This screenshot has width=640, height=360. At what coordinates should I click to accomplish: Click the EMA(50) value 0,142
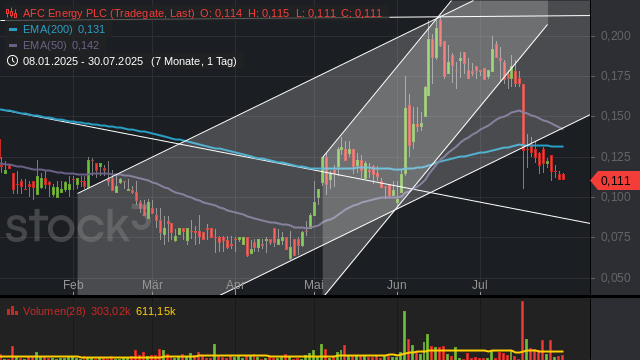[86, 45]
